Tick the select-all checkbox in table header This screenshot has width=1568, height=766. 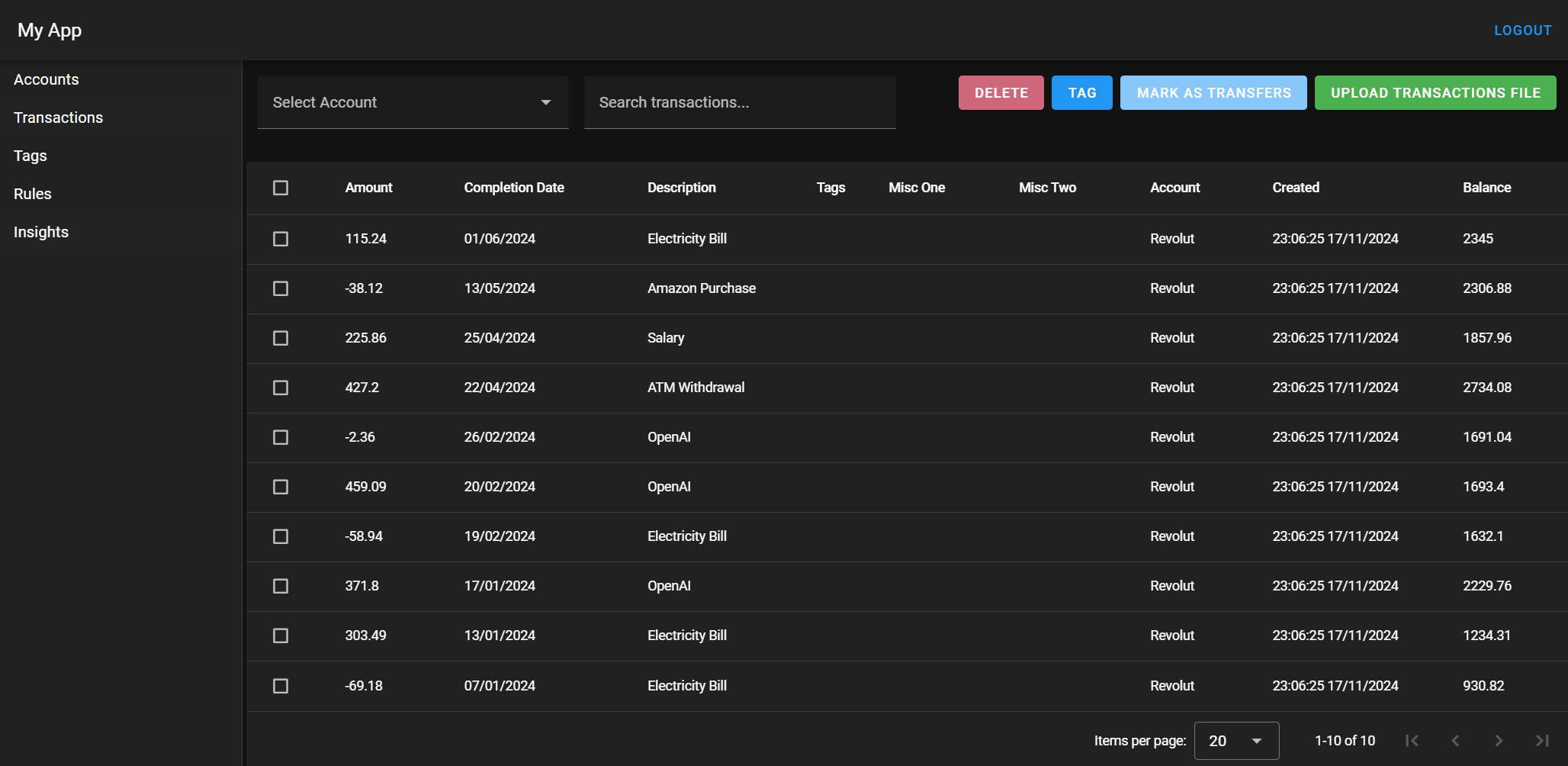[x=281, y=188]
